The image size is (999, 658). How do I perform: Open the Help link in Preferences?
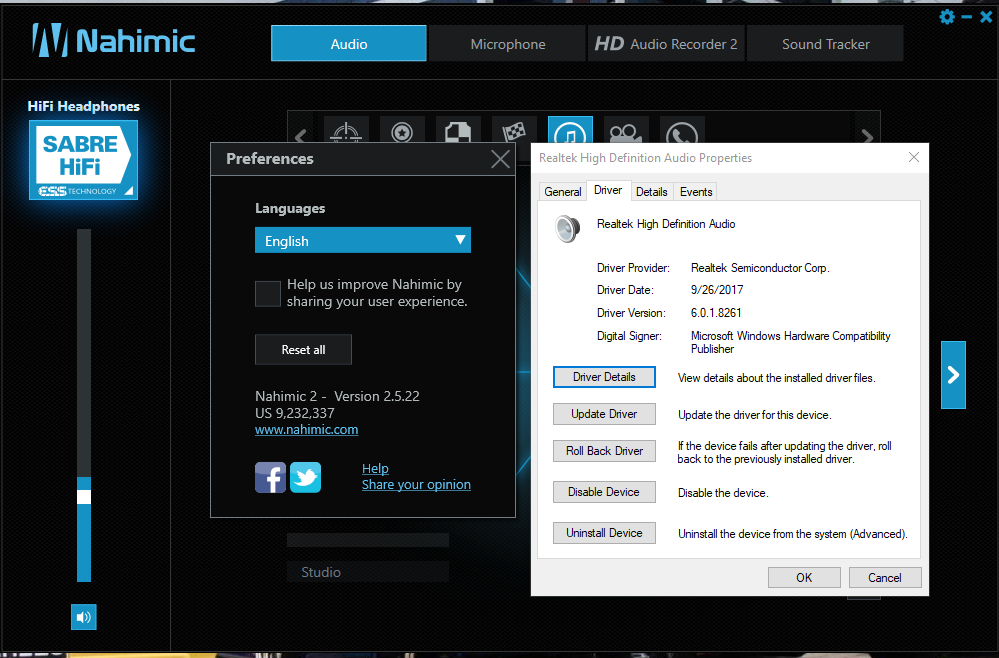pos(375,468)
